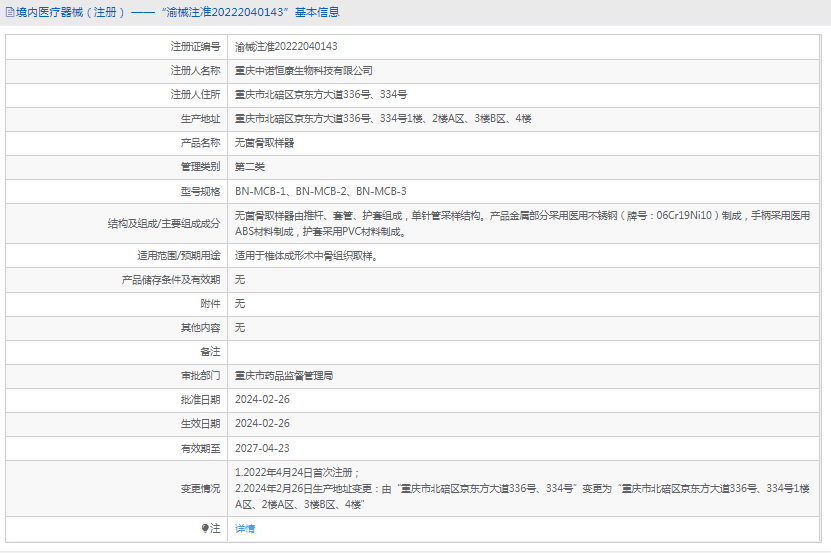Viewport: 831px width, 553px height.
Task: Click the 注册人住所 address value
Action: 321,94
